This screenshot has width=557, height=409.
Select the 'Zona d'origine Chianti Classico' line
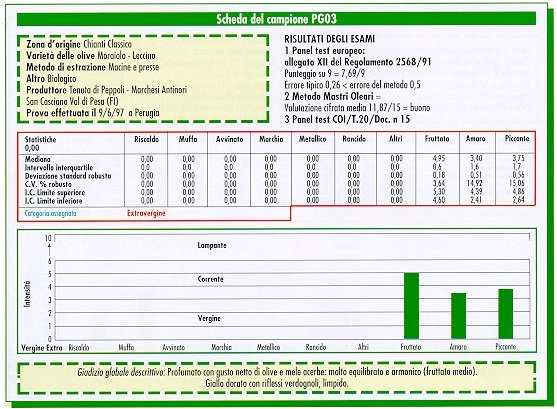pyautogui.click(x=79, y=44)
